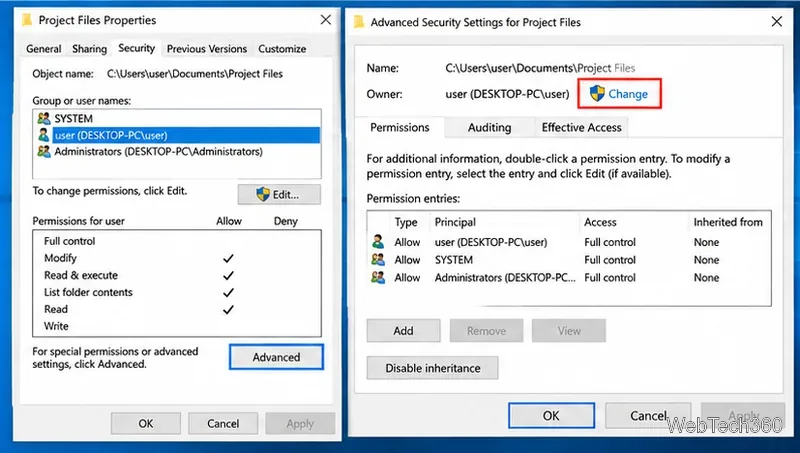The width and height of the screenshot is (800, 453).
Task: Click the List folder contents Allow checkmark
Action: tap(228, 292)
